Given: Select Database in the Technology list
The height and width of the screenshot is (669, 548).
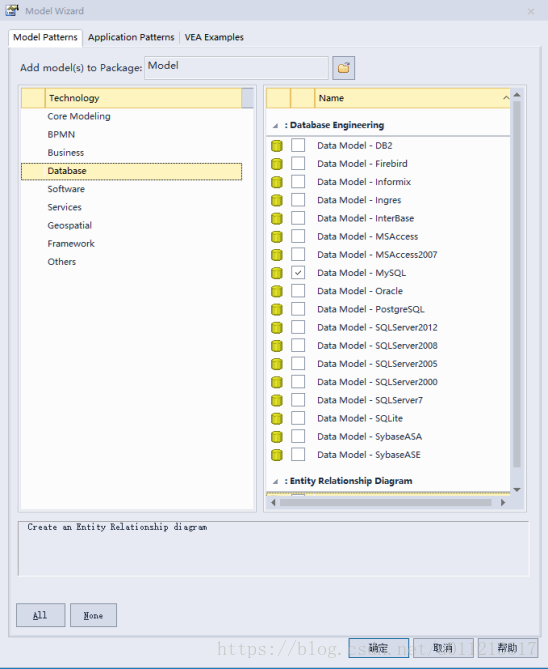Looking at the screenshot, I should pyautogui.click(x=131, y=171).
